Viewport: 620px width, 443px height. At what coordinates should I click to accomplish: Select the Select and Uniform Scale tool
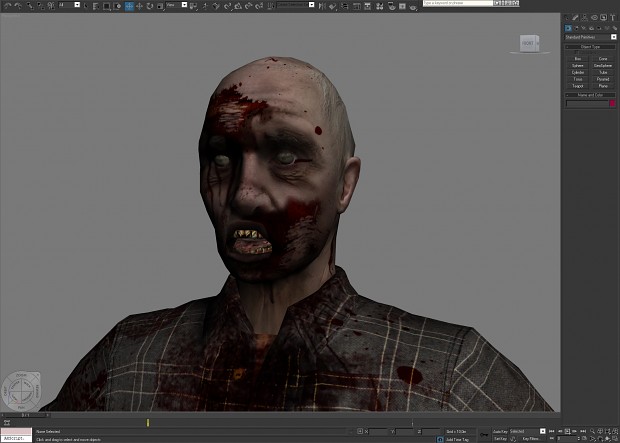(160, 6)
